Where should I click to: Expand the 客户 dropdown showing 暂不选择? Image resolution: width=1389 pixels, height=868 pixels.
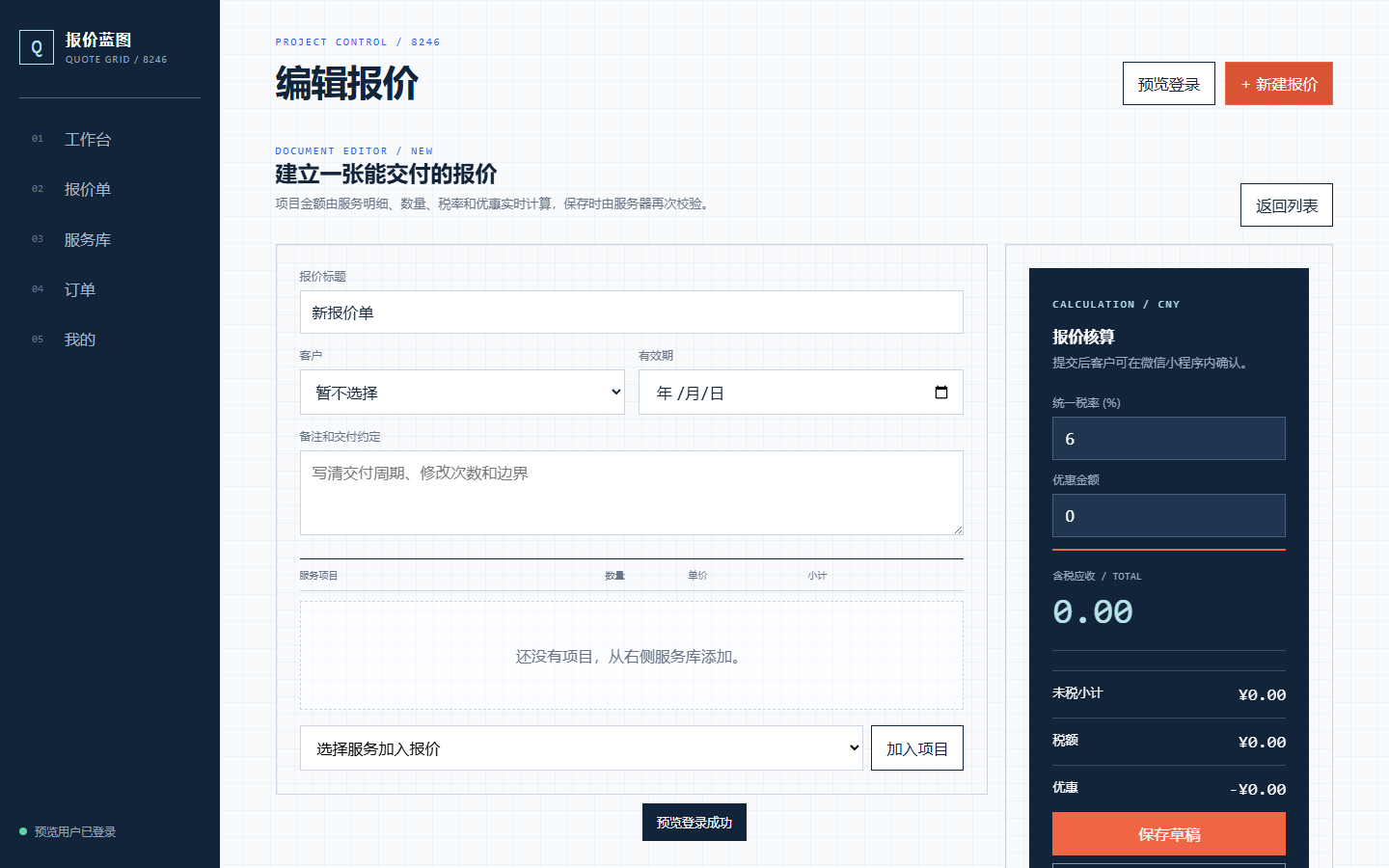463,393
